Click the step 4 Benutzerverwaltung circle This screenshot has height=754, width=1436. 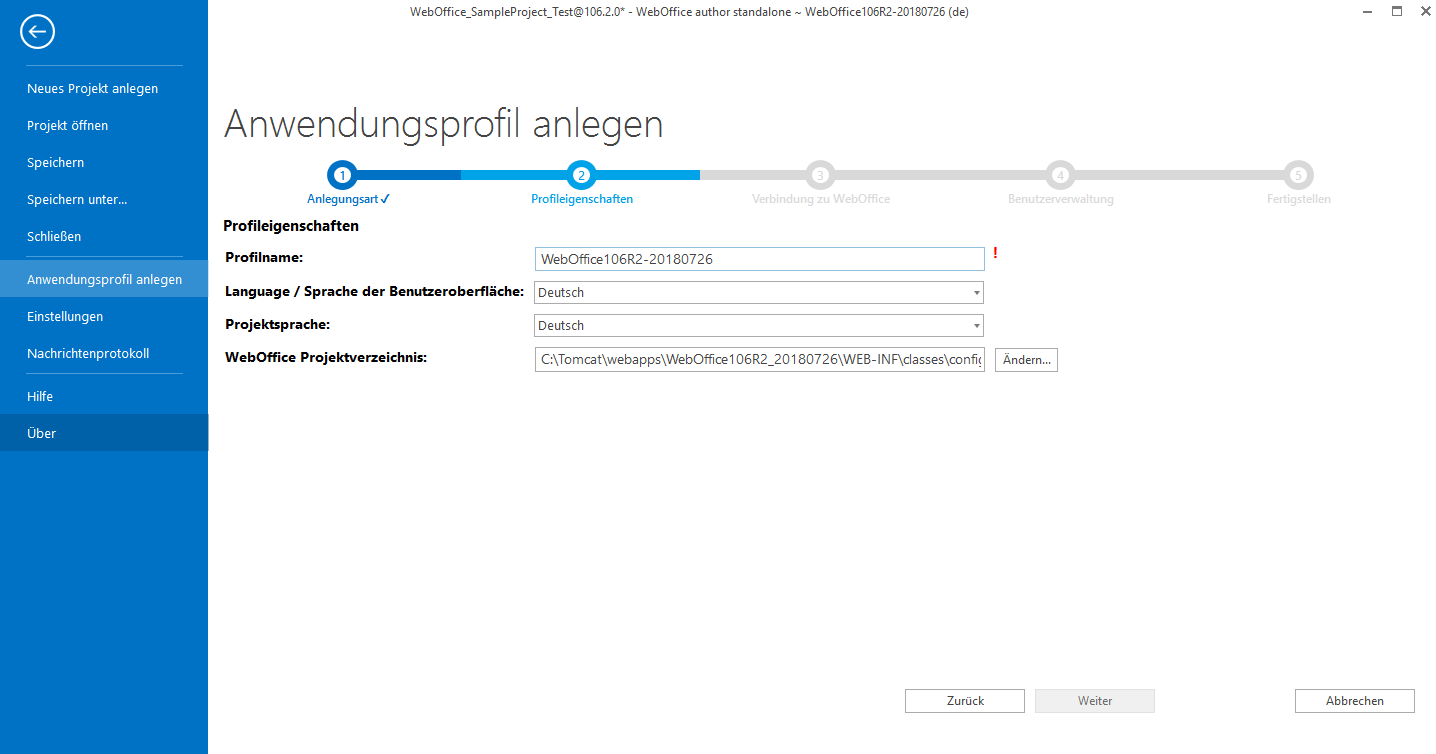1060,174
